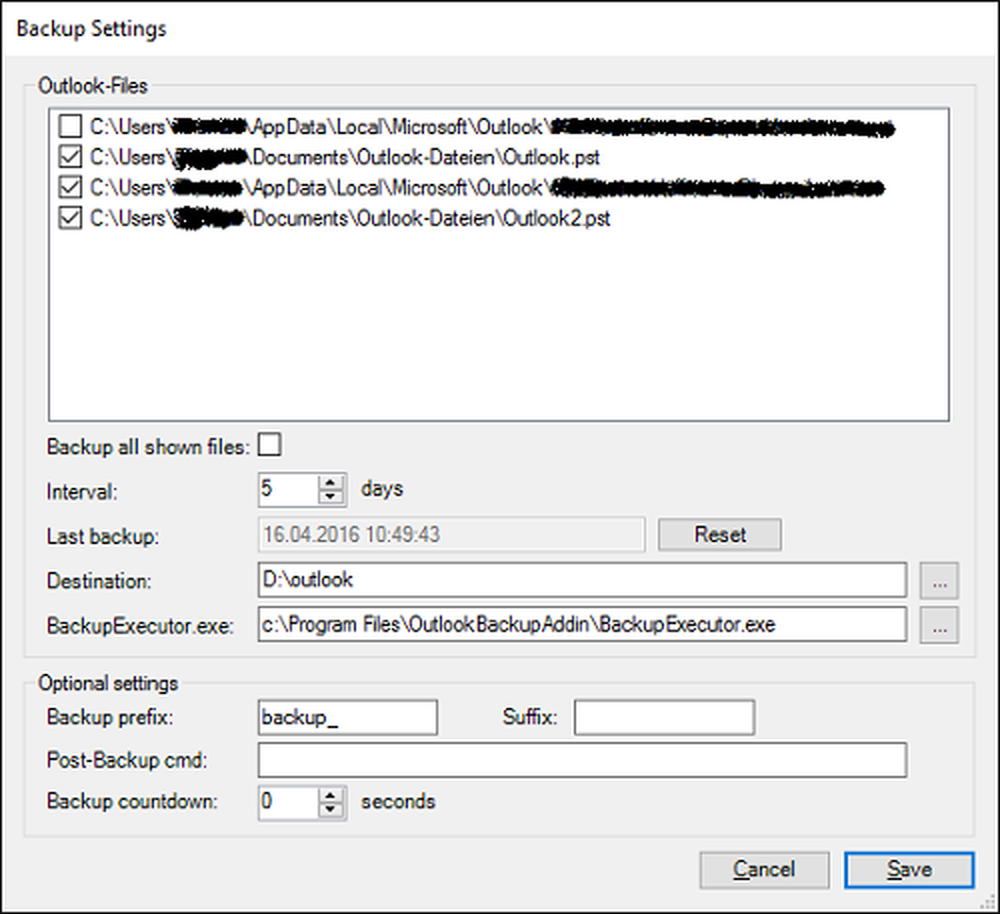This screenshot has width=1000, height=914.
Task: Increase Interval days with up arrow
Action: 330,482
